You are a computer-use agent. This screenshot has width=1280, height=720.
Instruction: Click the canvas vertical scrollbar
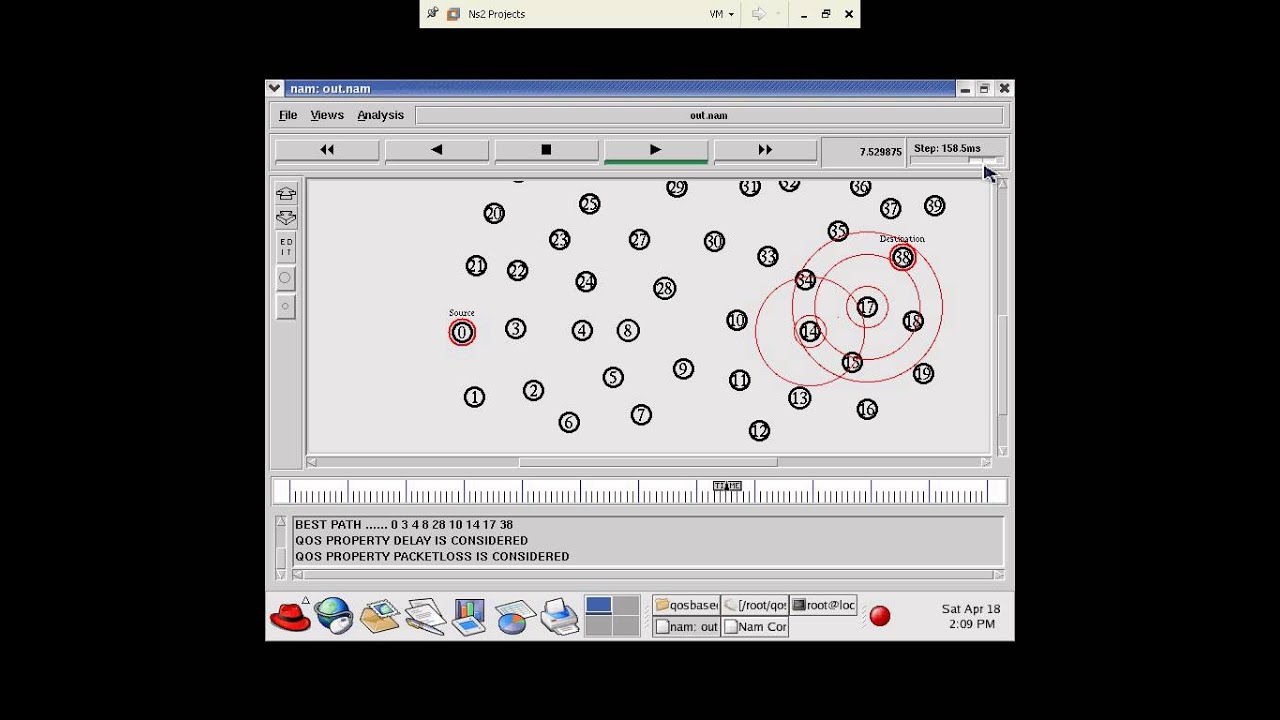(1003, 318)
